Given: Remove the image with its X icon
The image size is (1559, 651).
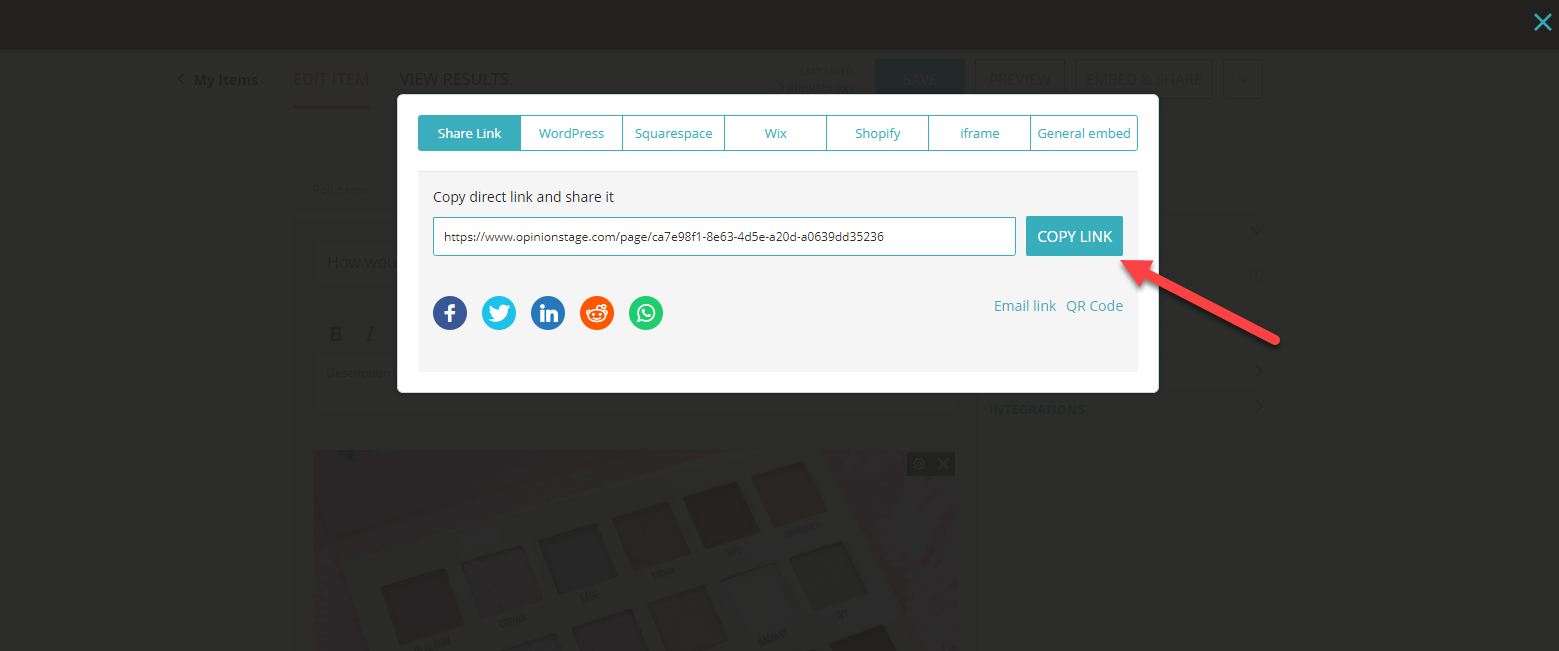Looking at the screenshot, I should [943, 463].
